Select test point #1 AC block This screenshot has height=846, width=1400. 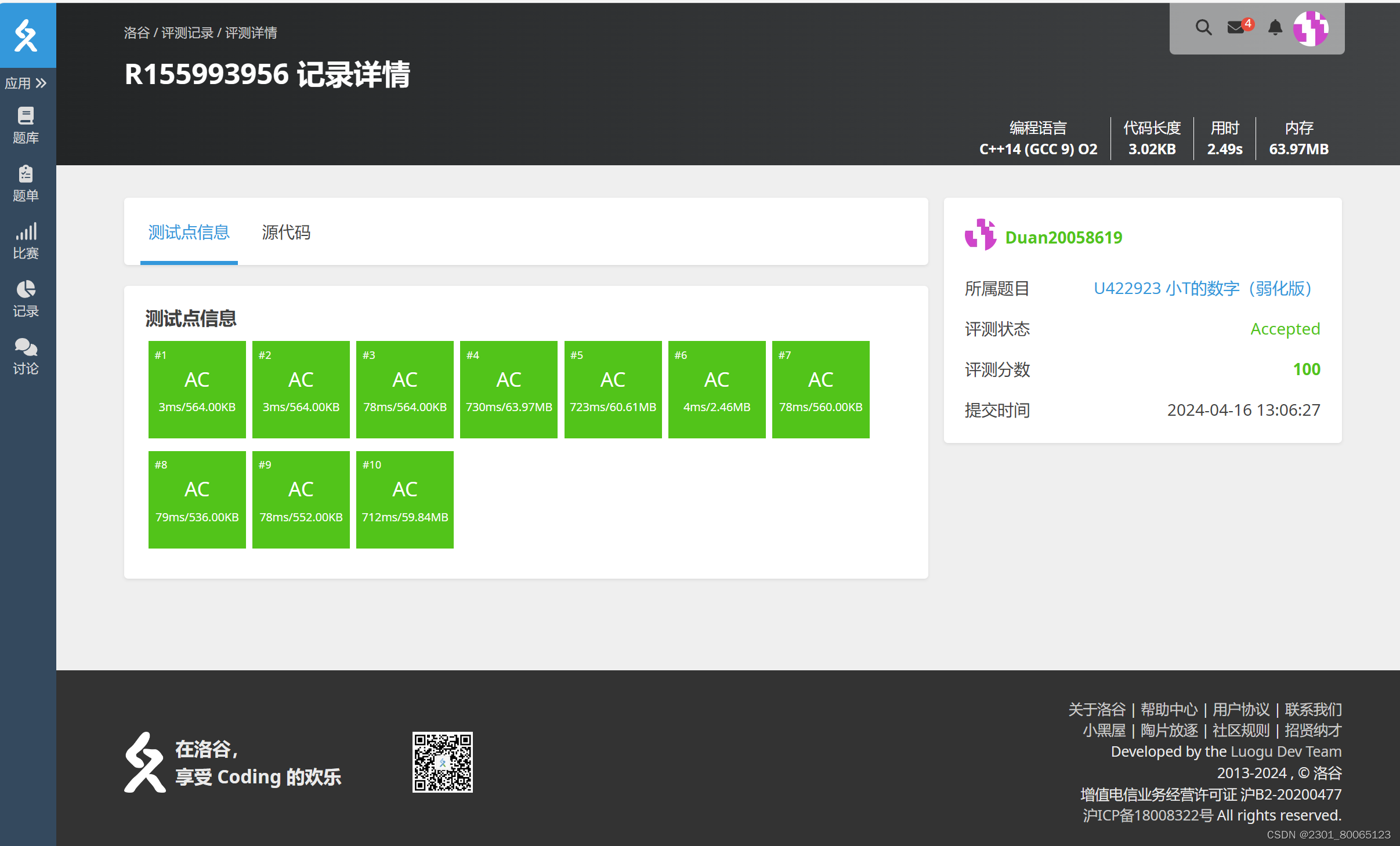tap(197, 389)
